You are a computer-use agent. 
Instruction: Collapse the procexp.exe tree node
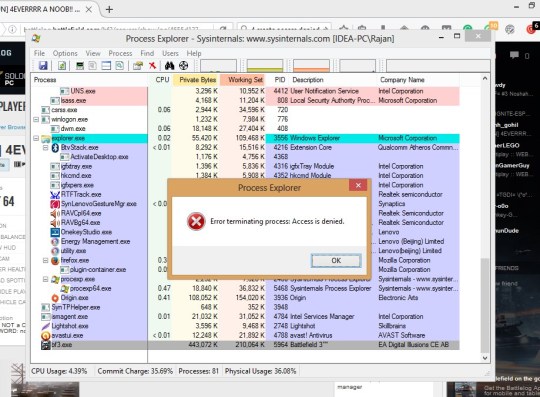(45, 279)
